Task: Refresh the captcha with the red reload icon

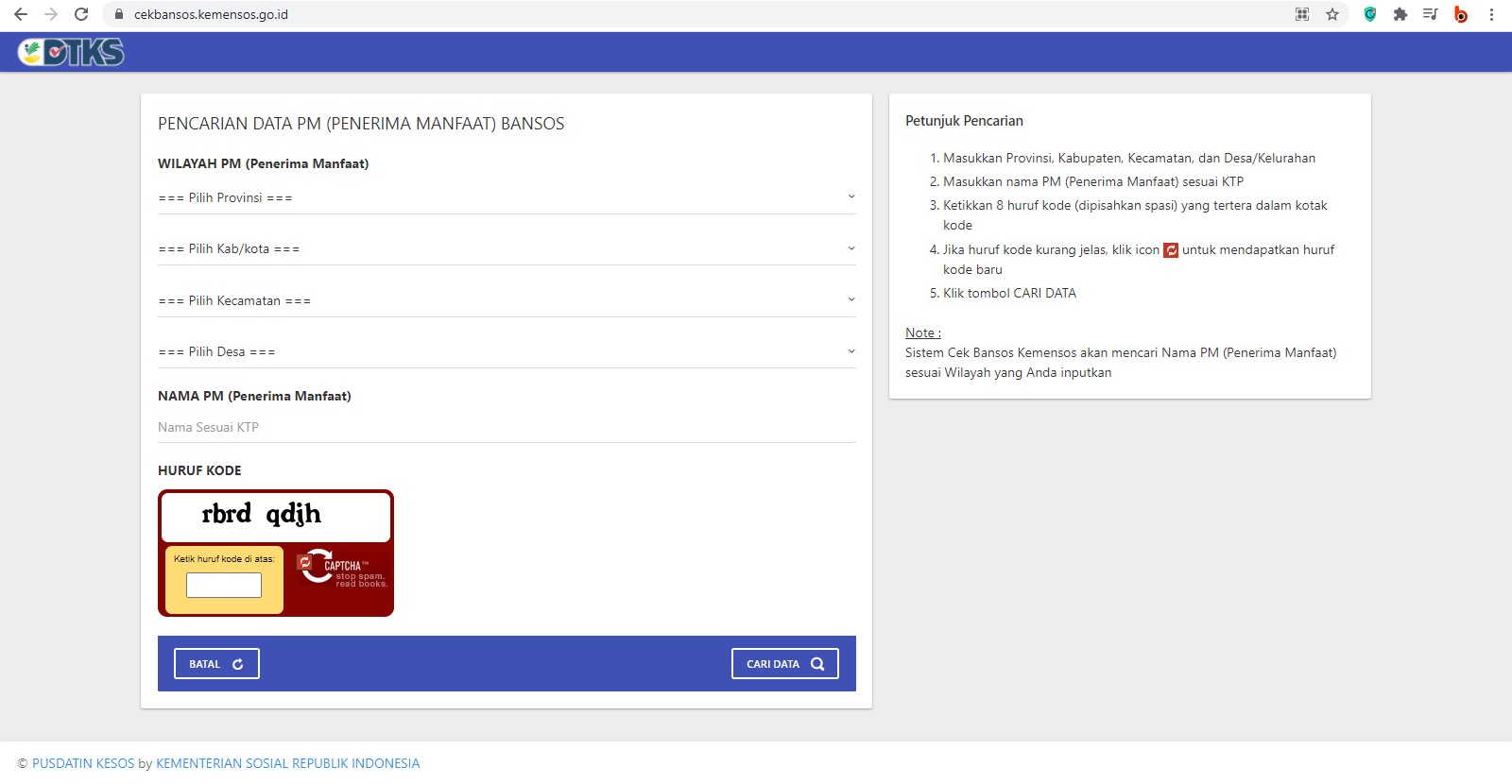Action: point(305,563)
